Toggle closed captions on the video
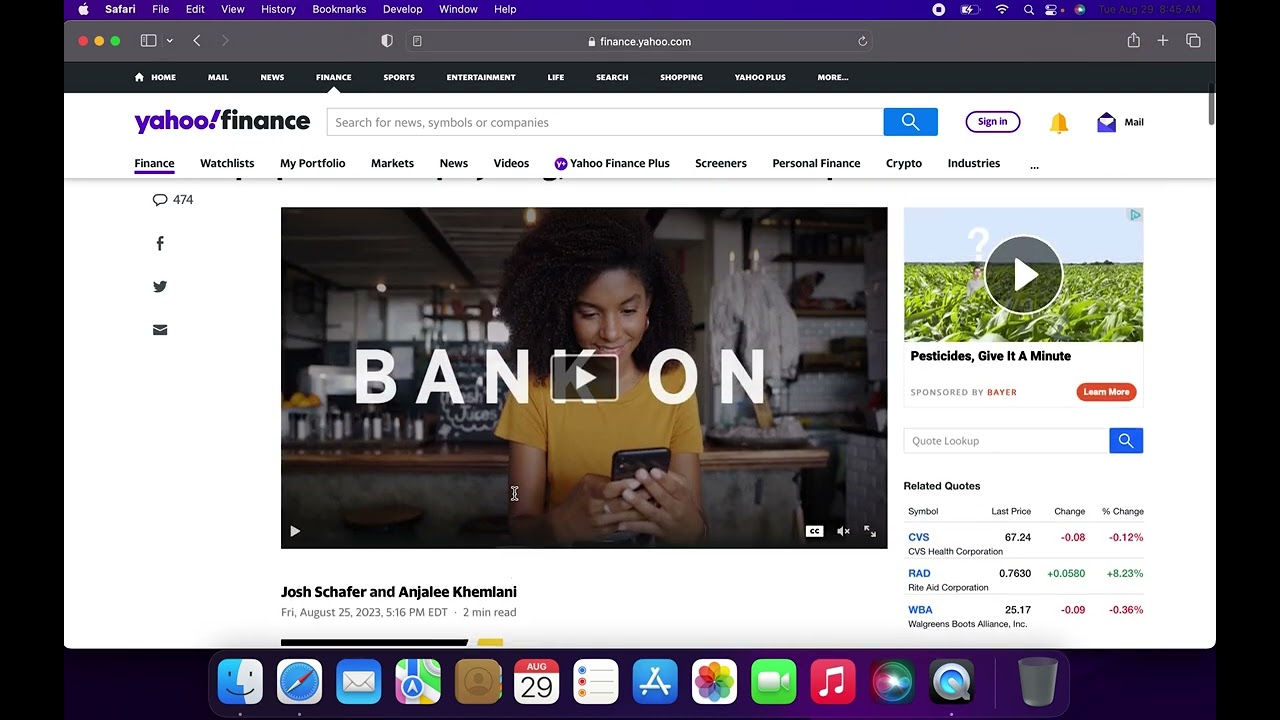1280x720 pixels. pos(815,531)
